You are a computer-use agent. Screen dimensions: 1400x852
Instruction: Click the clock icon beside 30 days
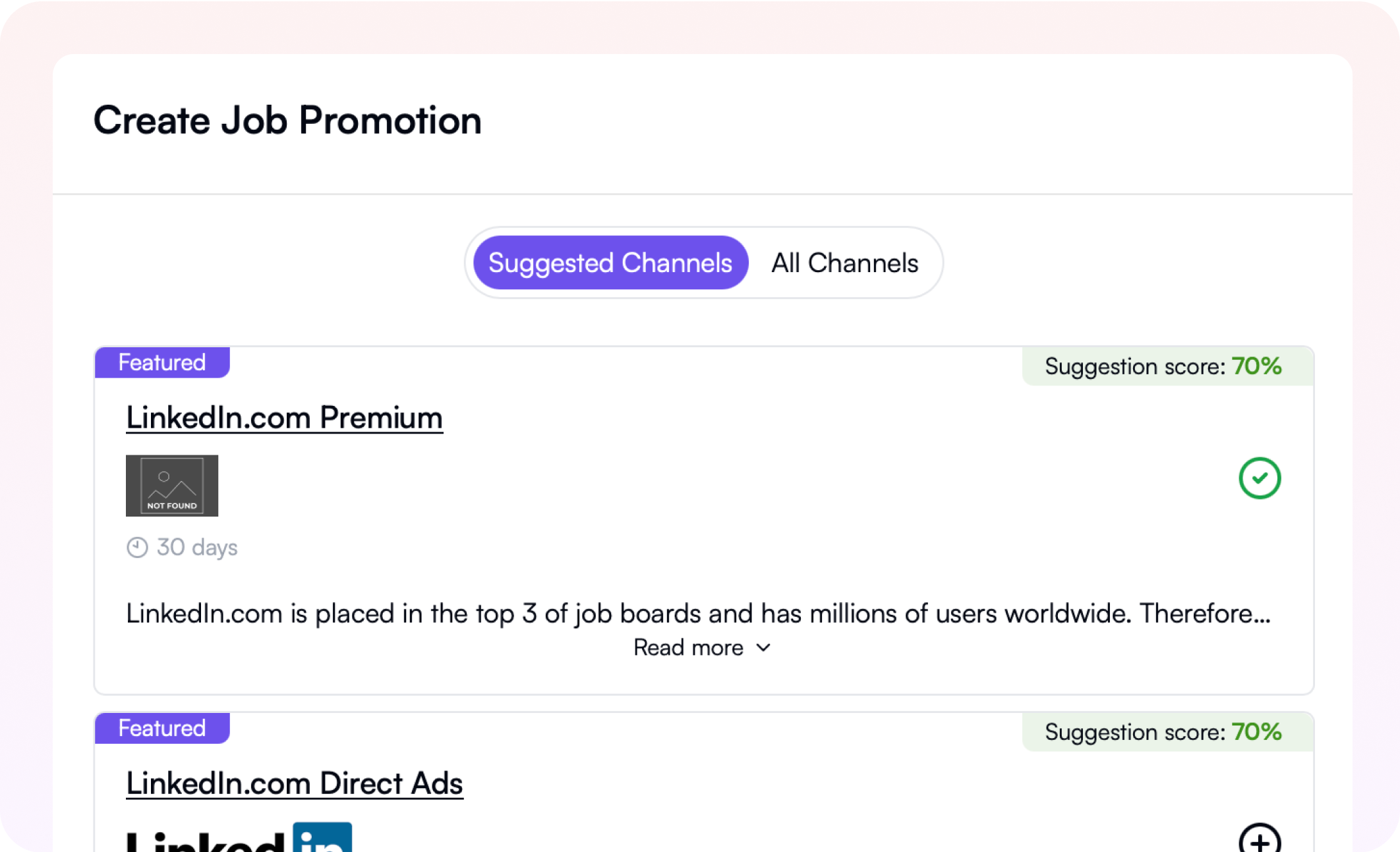click(x=137, y=548)
